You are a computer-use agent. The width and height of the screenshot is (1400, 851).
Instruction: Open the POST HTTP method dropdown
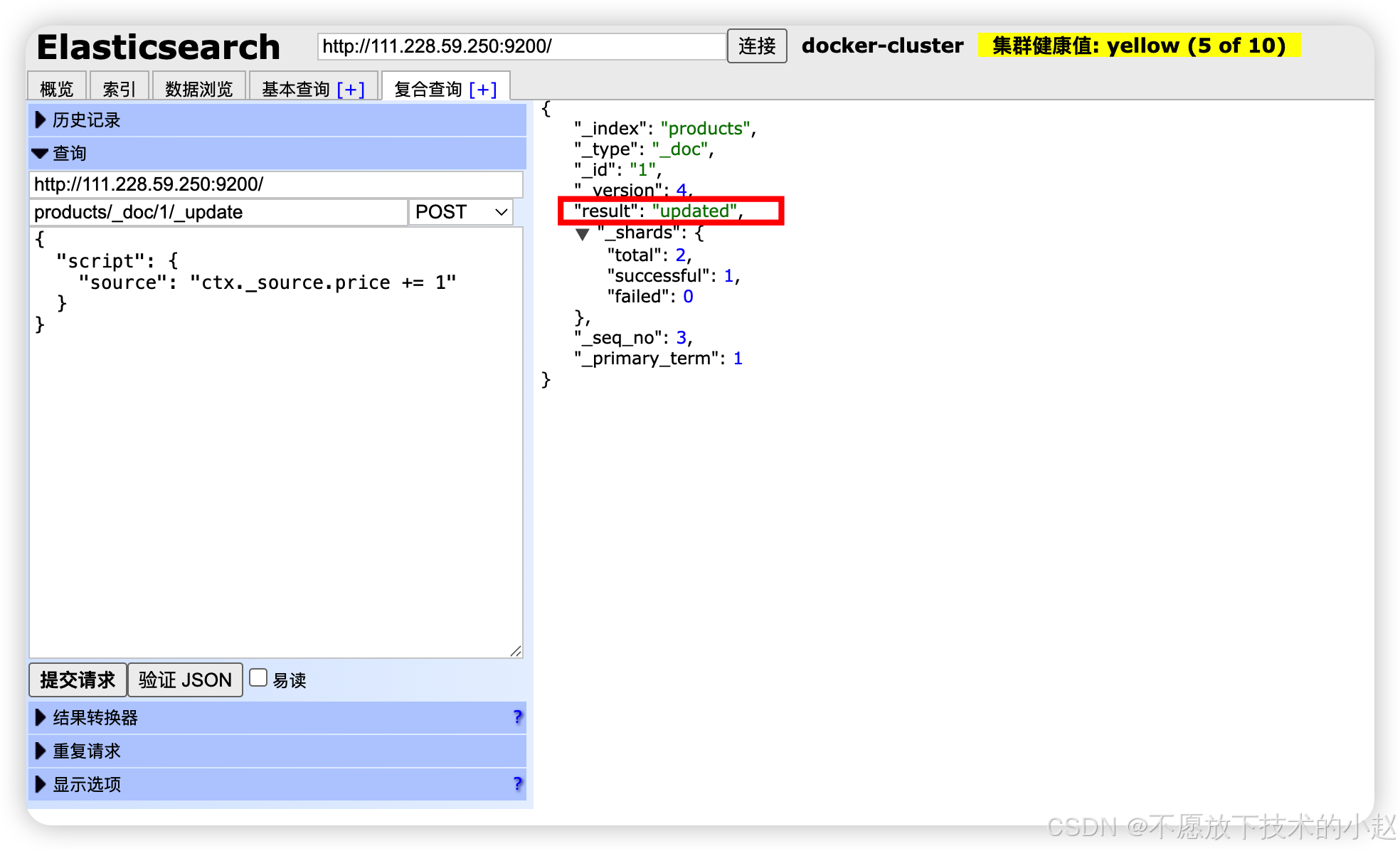(x=460, y=212)
